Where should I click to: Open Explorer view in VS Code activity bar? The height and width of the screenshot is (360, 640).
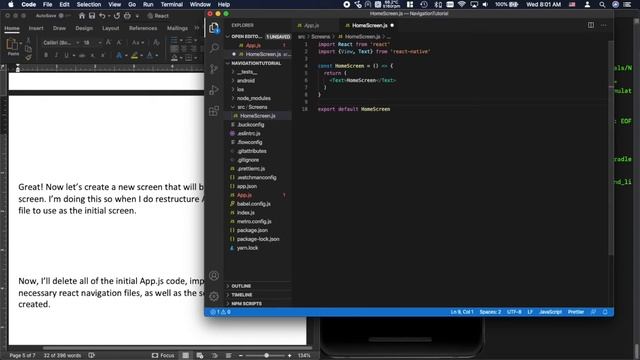tap(214, 28)
